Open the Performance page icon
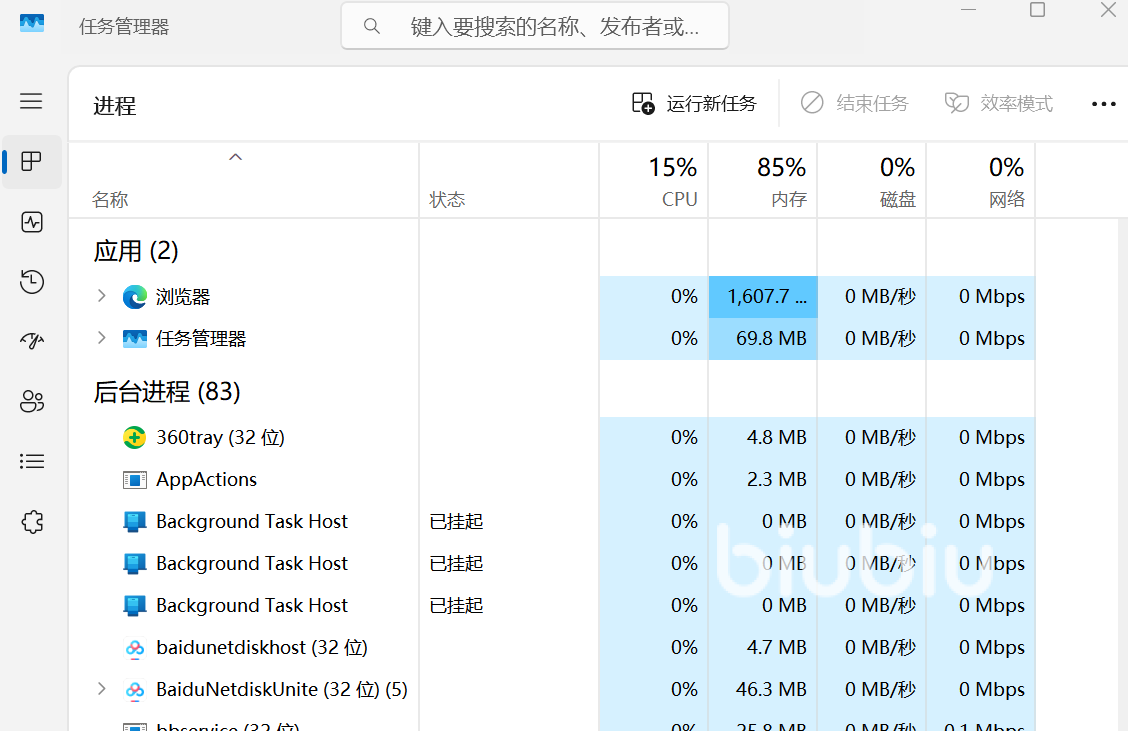The height and width of the screenshot is (731, 1128). [32, 222]
